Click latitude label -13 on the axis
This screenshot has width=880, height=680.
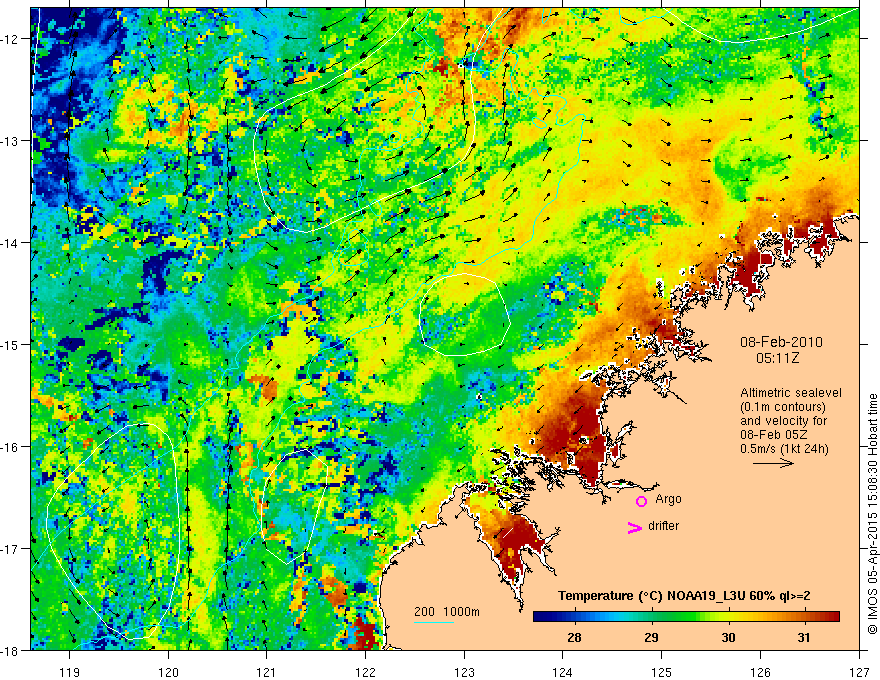[x=10, y=141]
